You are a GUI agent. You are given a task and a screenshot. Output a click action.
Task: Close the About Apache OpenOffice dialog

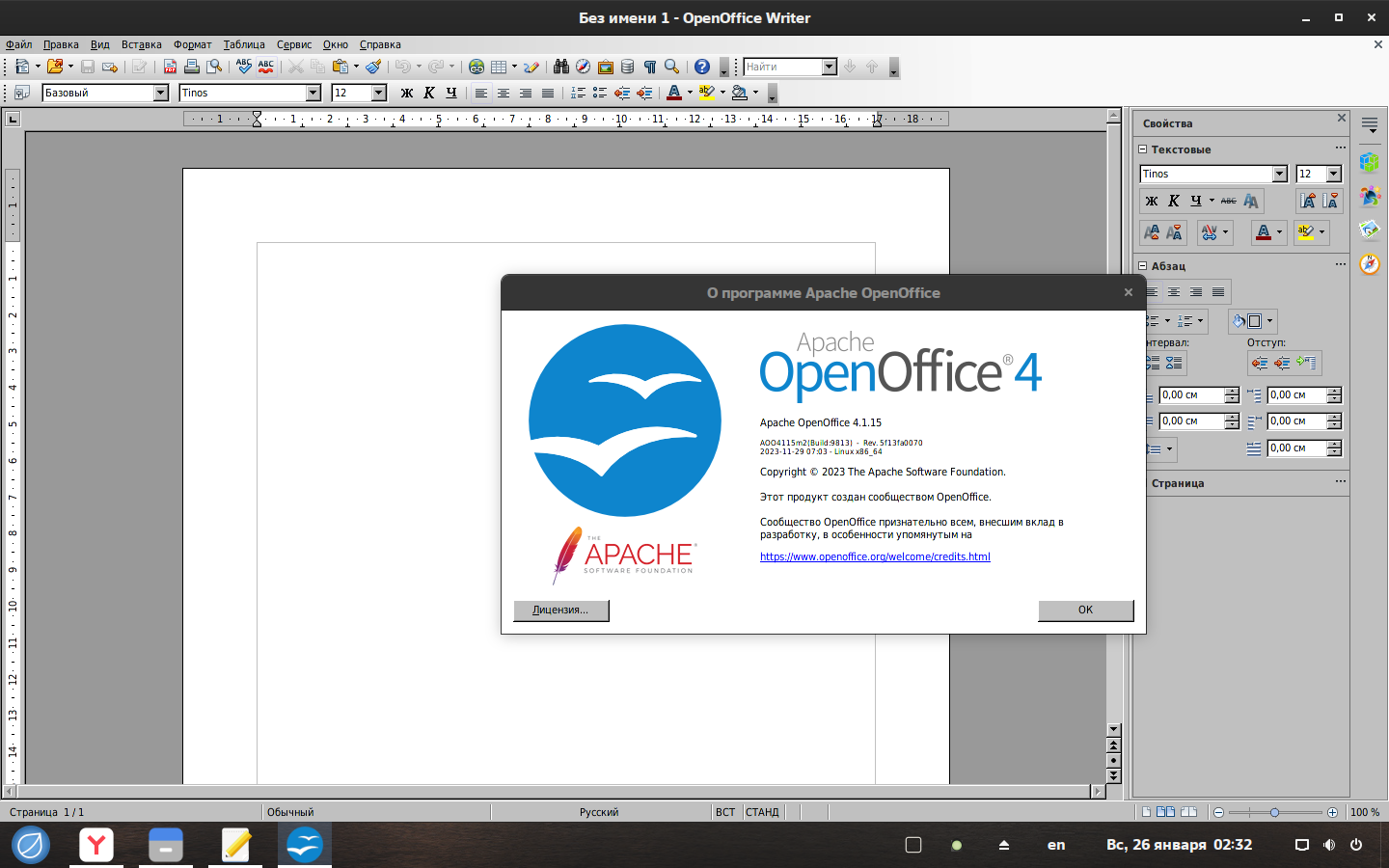click(1129, 292)
